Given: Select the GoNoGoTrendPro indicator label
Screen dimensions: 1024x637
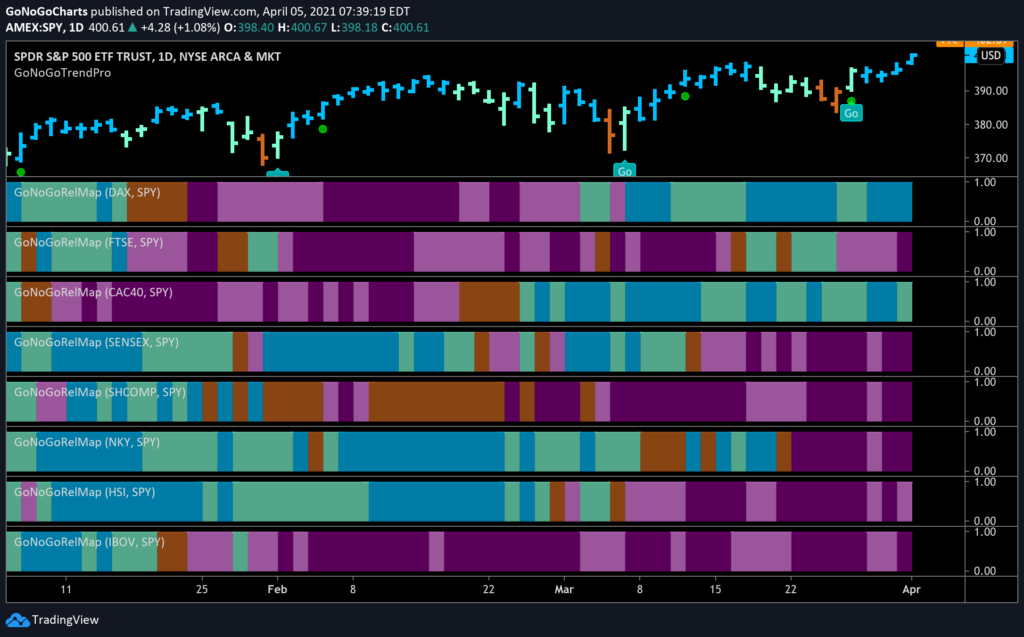Looking at the screenshot, I should click(x=63, y=73).
